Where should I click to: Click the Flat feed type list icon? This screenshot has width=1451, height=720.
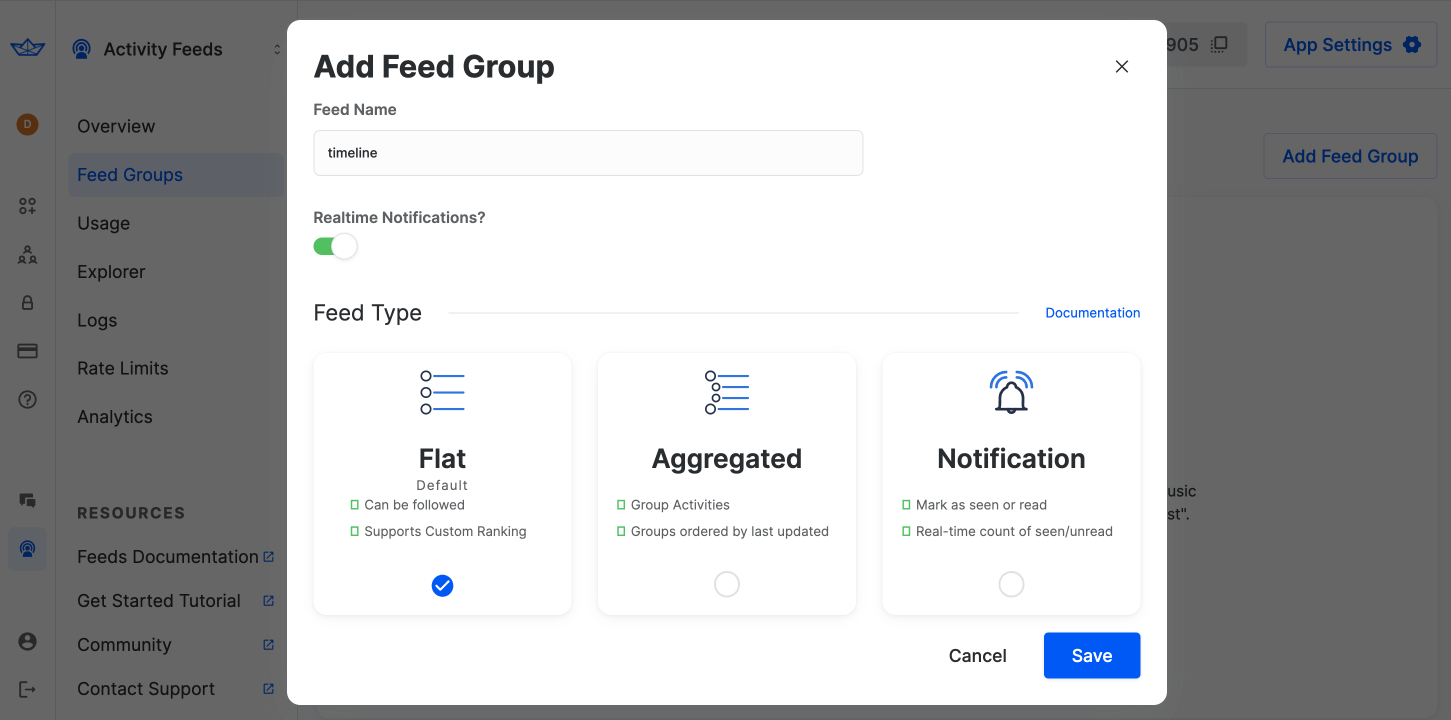tap(442, 393)
